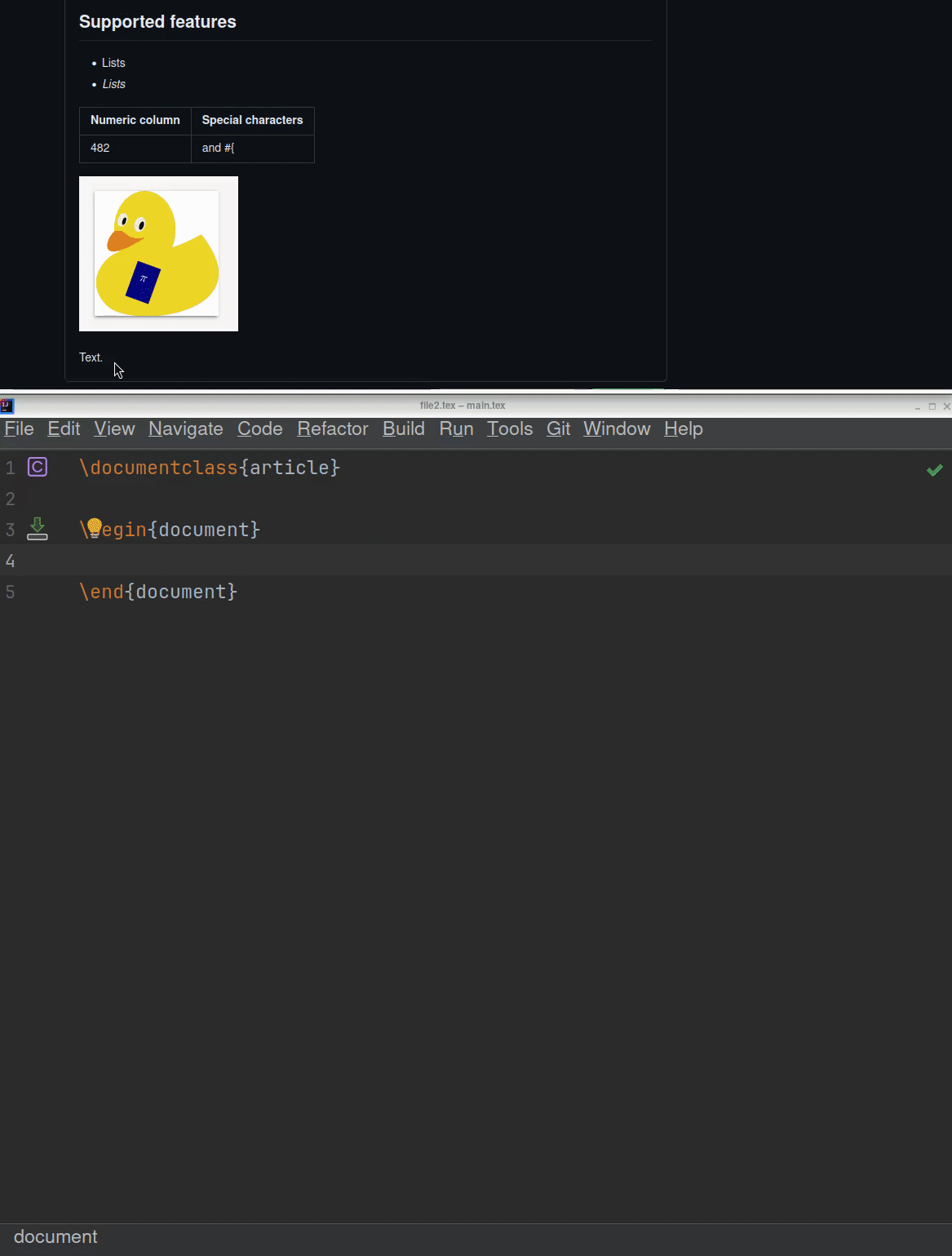Open the Run menu
Viewport: 952px width, 1256px height.
(455, 429)
